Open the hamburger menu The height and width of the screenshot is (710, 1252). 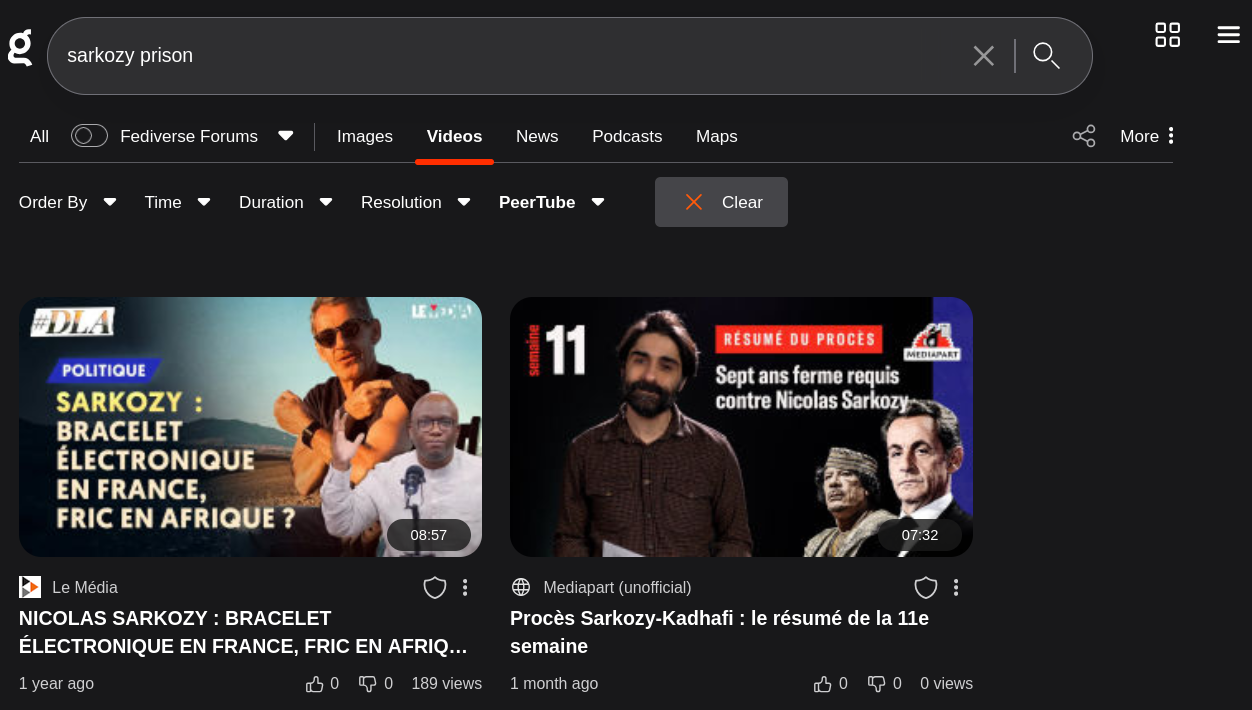(1228, 35)
